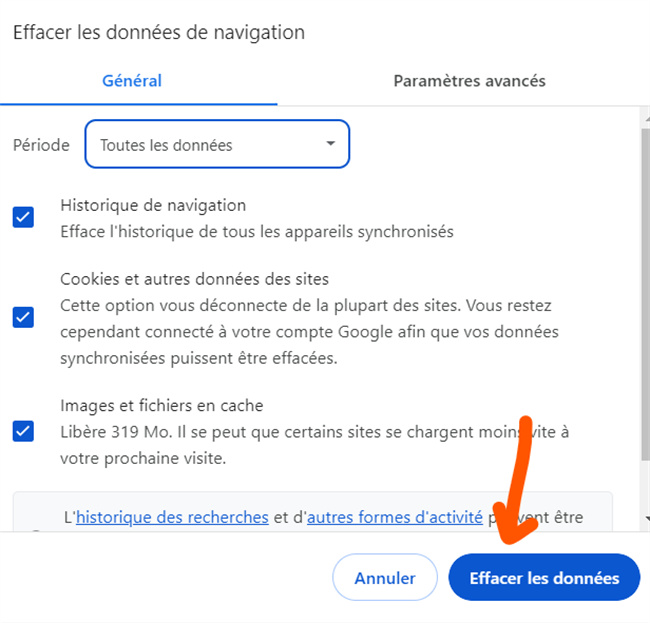
Task: Switch to the Général tab
Action: [x=132, y=81]
